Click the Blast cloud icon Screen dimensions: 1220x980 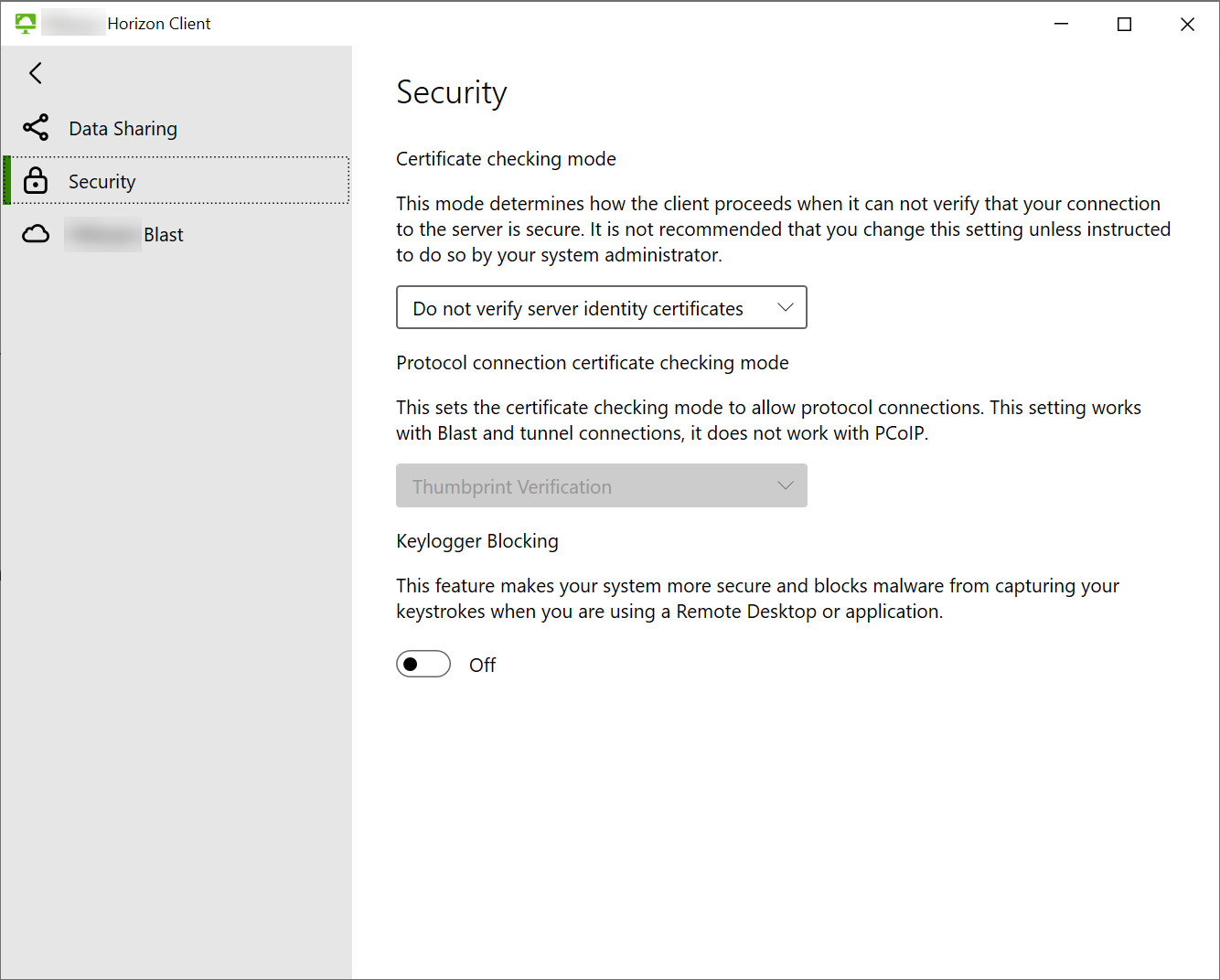click(36, 234)
